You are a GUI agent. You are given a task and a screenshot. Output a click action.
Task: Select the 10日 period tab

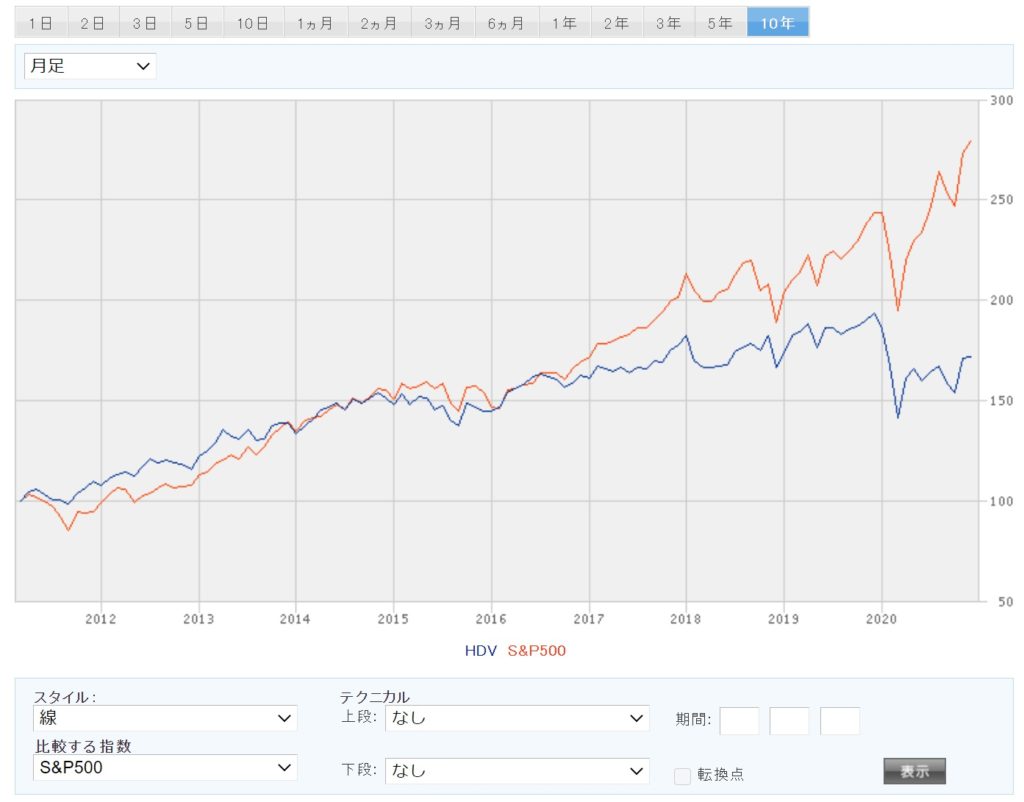(x=253, y=23)
